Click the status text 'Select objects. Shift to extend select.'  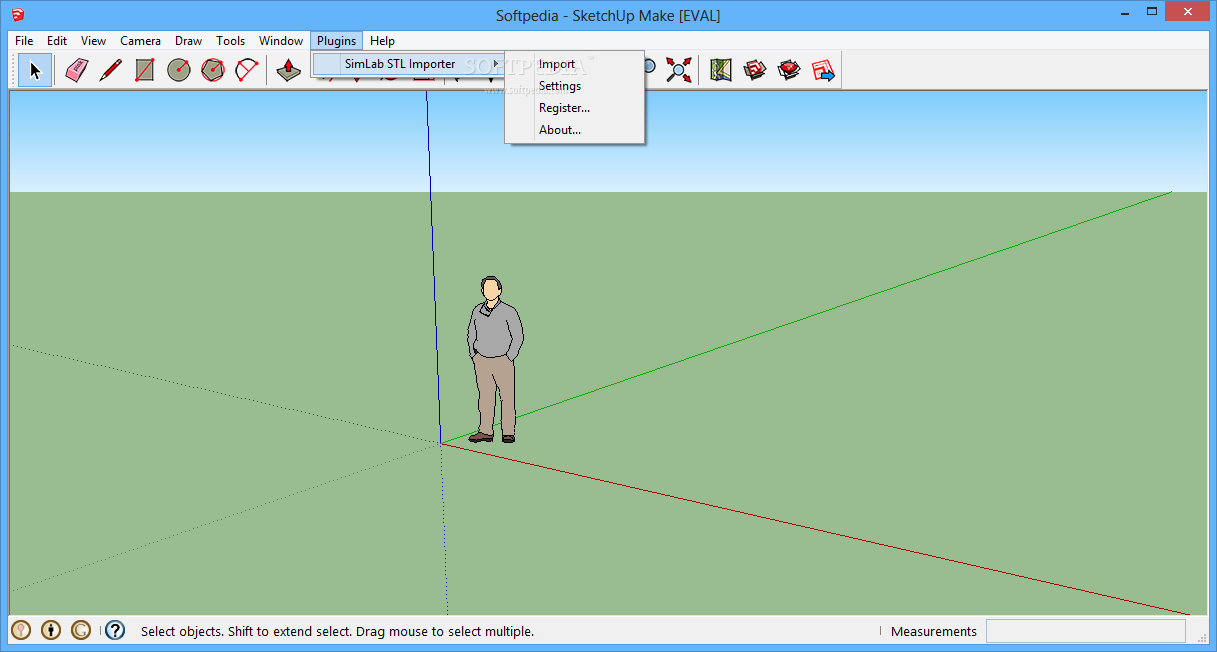point(246,631)
